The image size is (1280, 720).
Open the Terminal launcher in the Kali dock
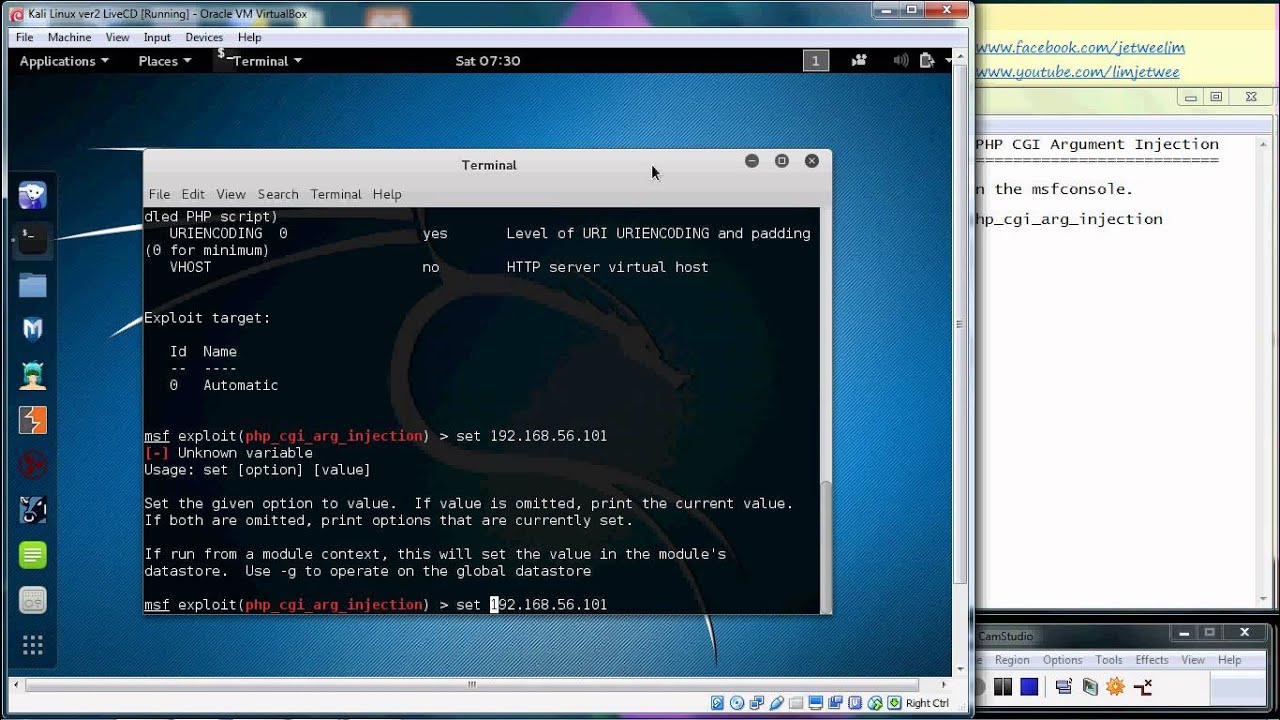click(x=32, y=240)
